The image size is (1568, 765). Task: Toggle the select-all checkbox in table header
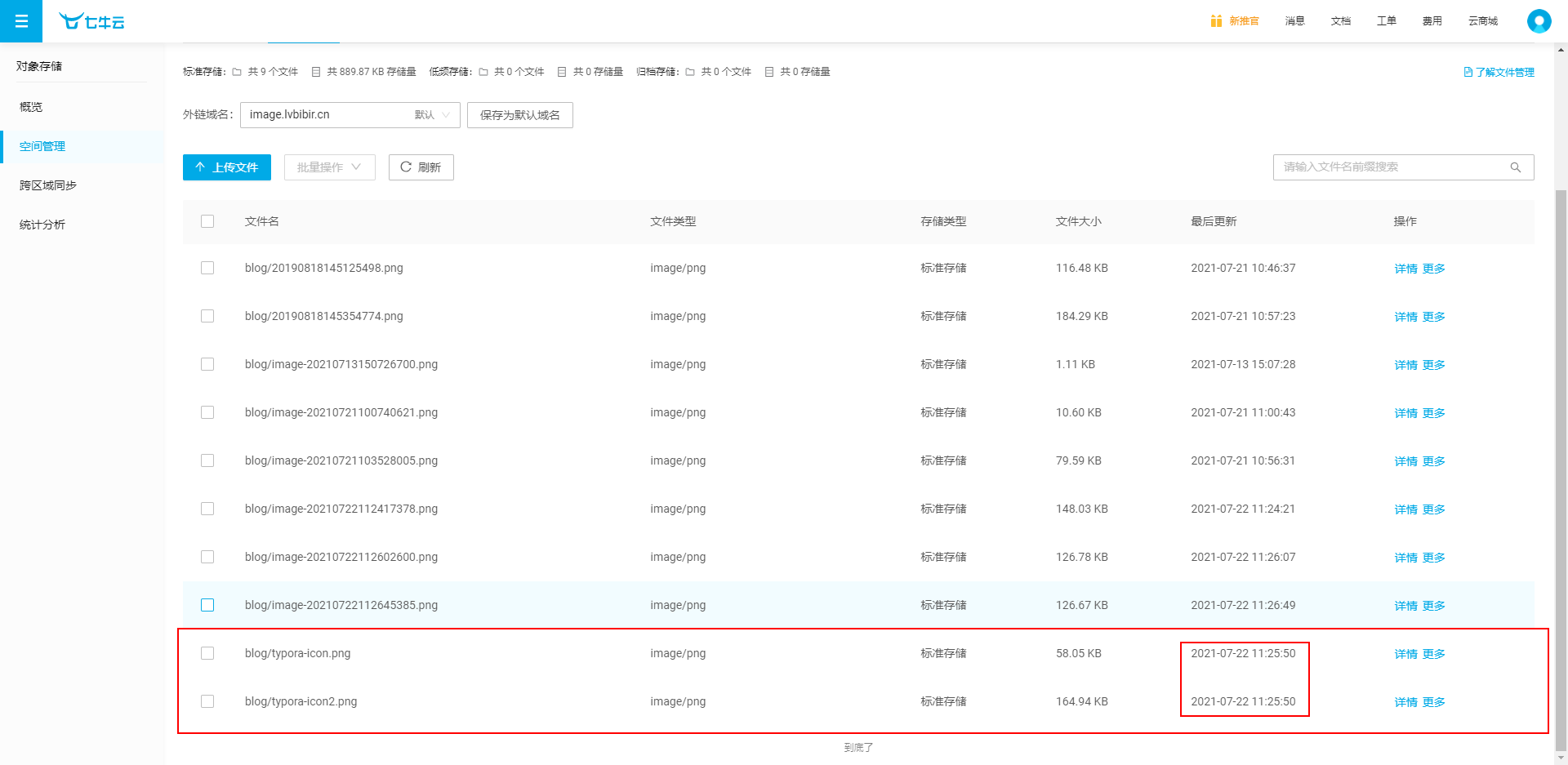(x=207, y=221)
